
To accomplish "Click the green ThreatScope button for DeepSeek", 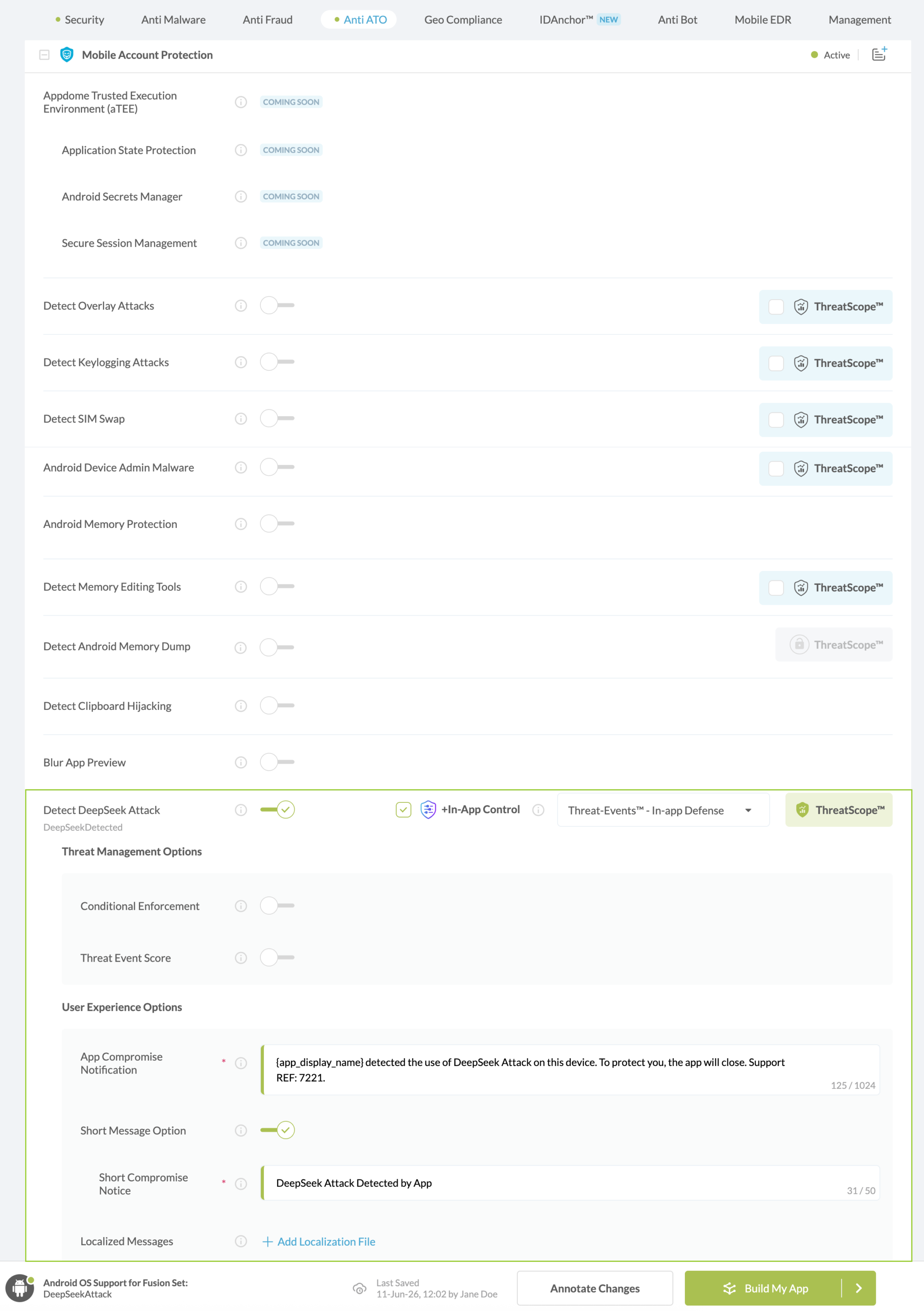I will pos(839,810).
